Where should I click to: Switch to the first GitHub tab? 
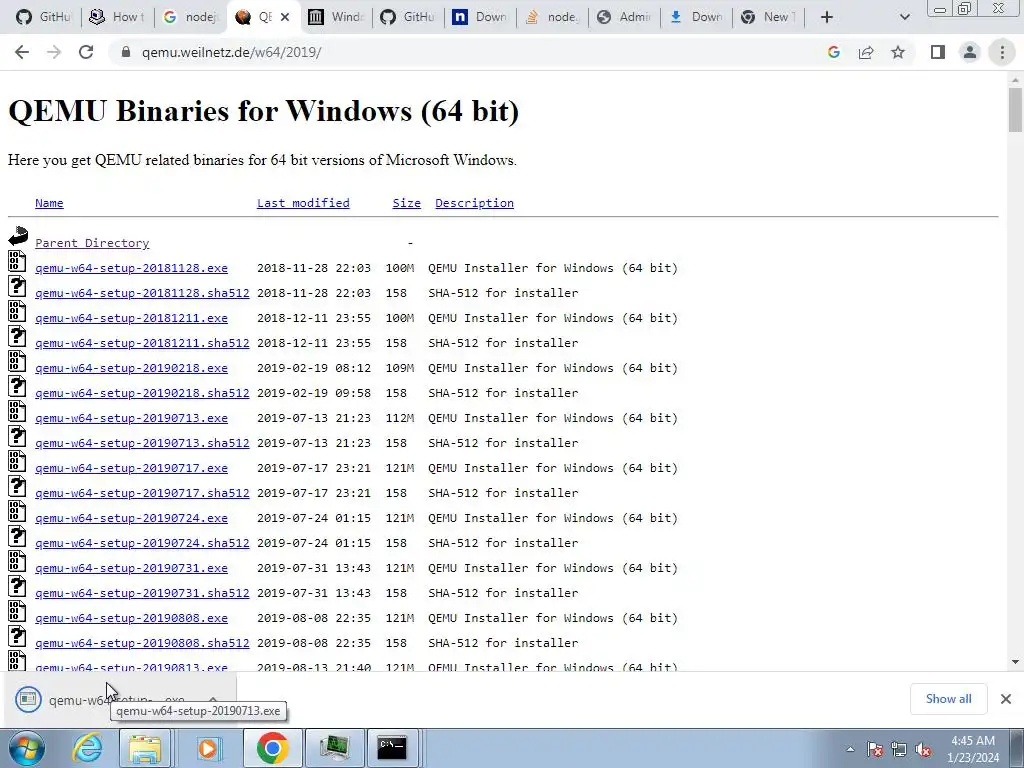point(44,17)
